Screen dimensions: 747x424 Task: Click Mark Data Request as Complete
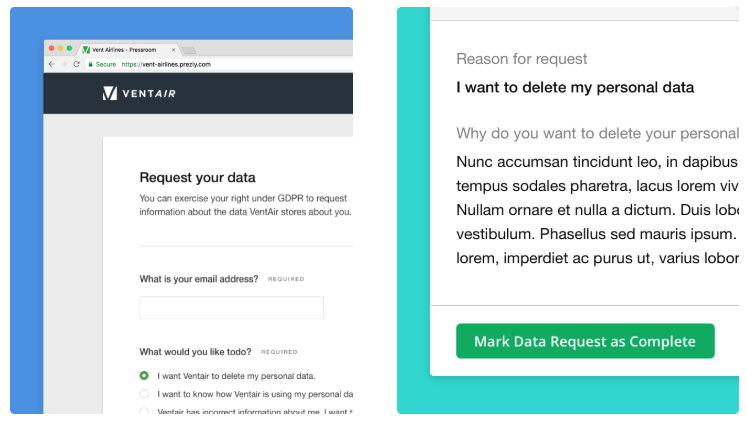coord(585,341)
